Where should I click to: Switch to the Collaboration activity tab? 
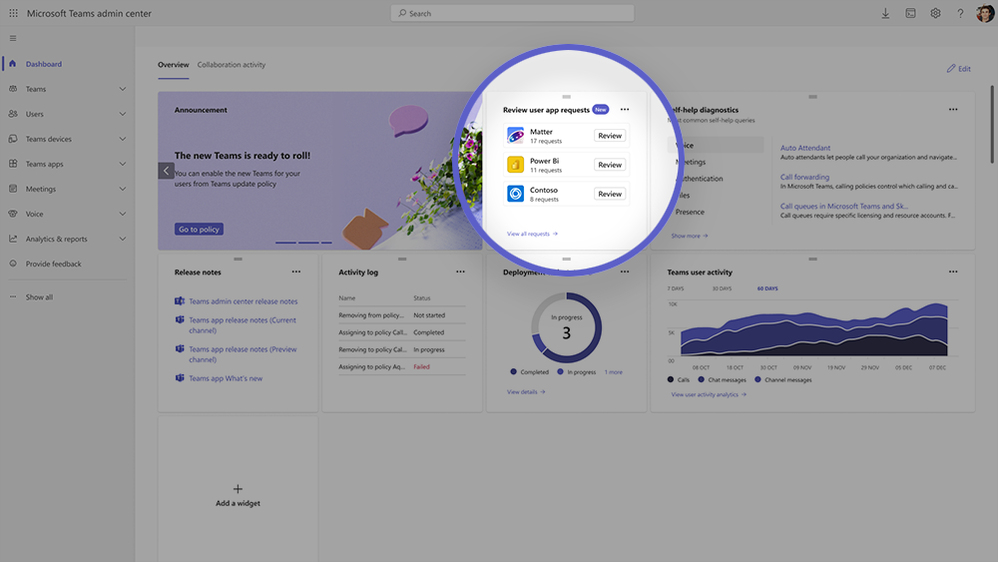(x=231, y=65)
